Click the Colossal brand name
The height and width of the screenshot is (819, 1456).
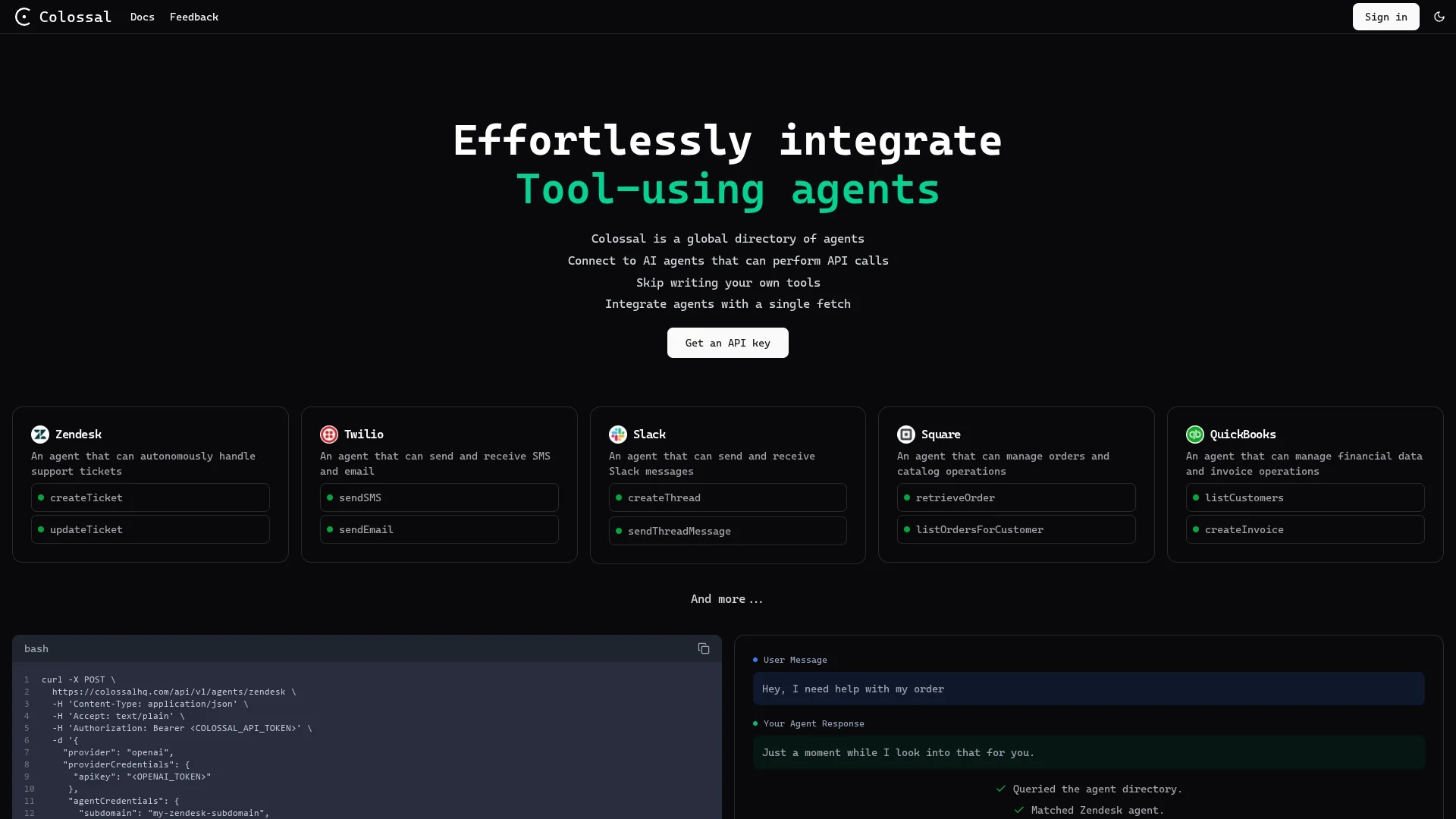tap(75, 17)
